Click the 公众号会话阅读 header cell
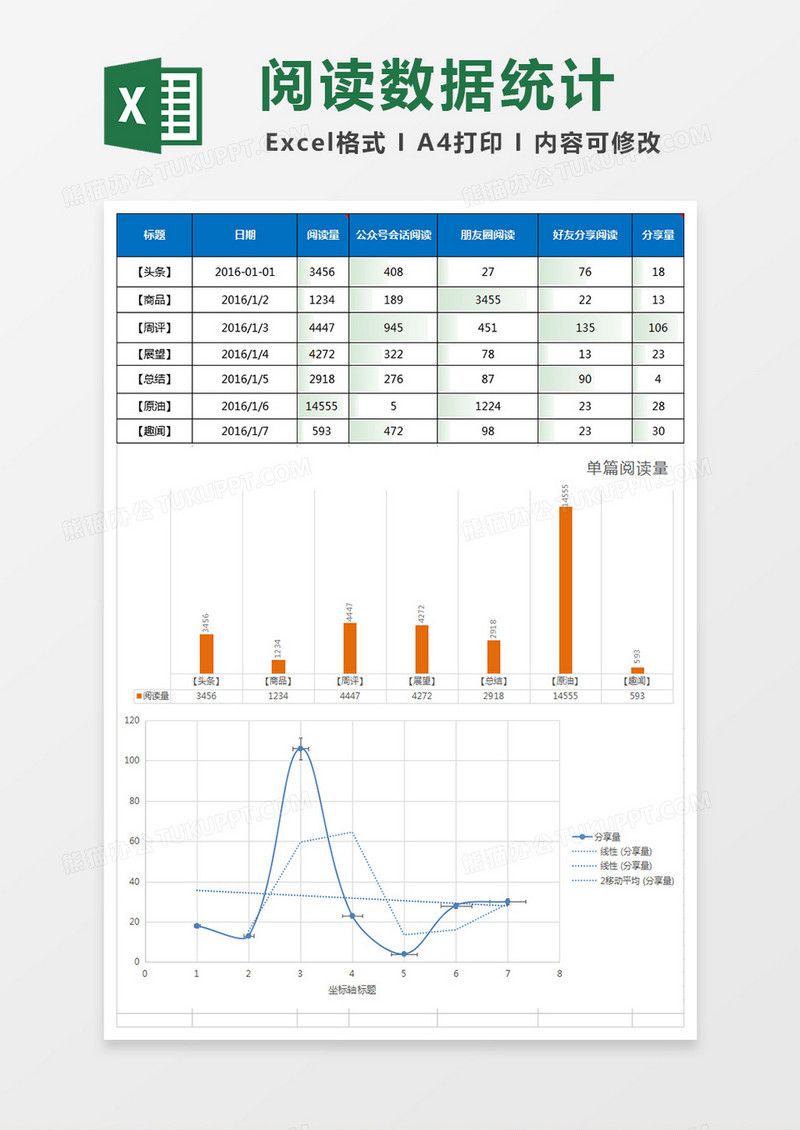 (393, 235)
